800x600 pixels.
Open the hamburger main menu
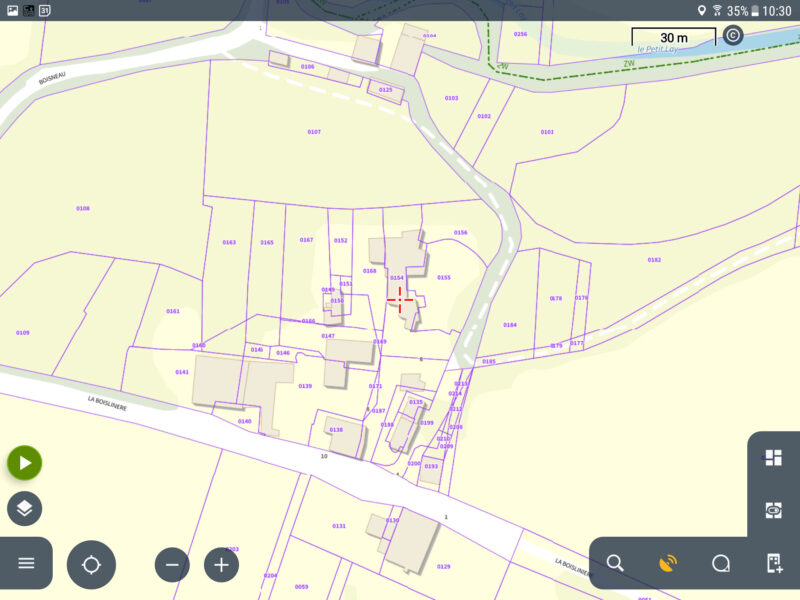24,563
